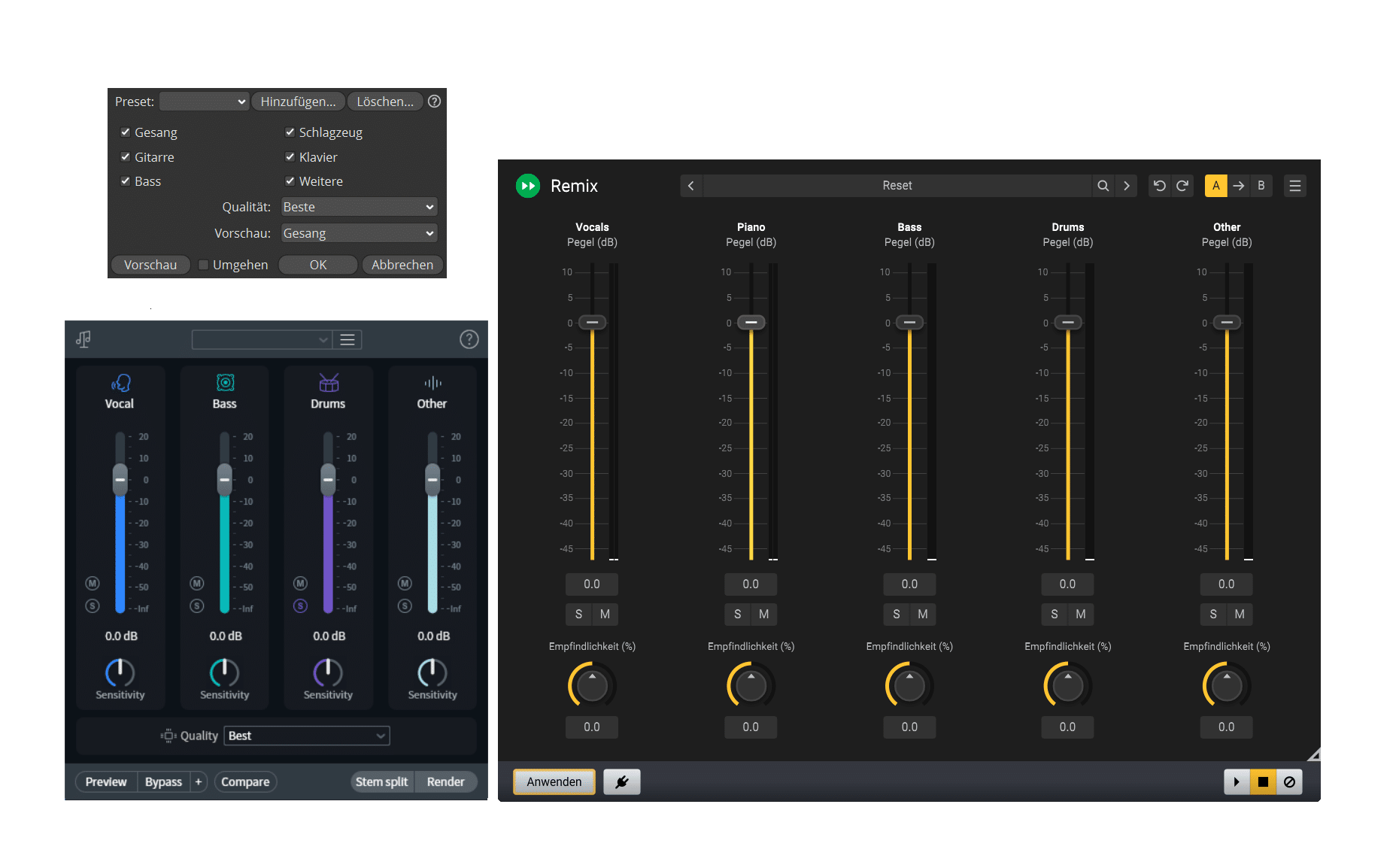Mute the Other stem in stem panel
1399x868 pixels.
tap(405, 584)
